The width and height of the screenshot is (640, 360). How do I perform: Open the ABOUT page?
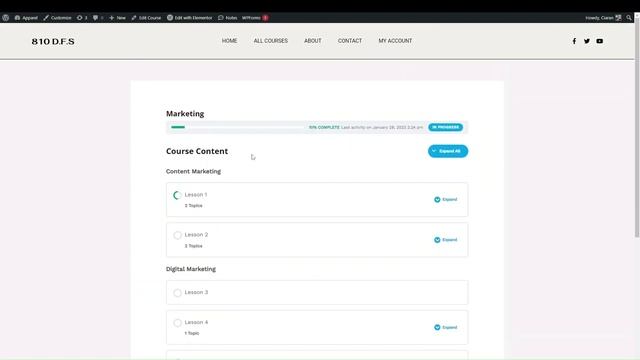click(313, 41)
